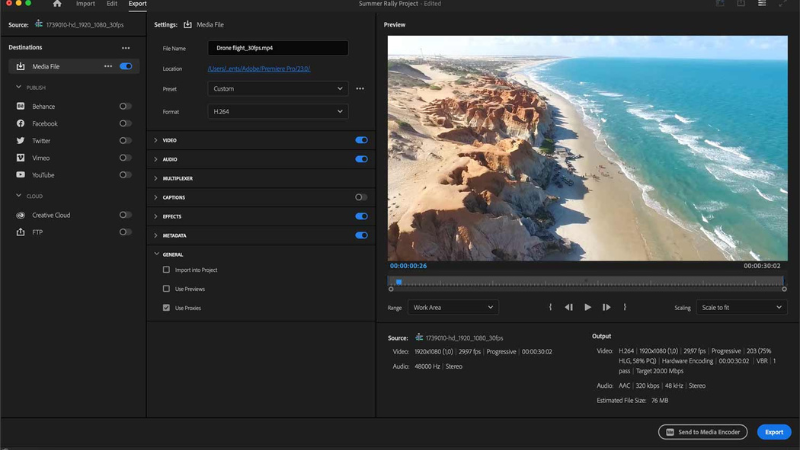Switch to the Edit tab
The image size is (800, 450).
click(x=112, y=4)
